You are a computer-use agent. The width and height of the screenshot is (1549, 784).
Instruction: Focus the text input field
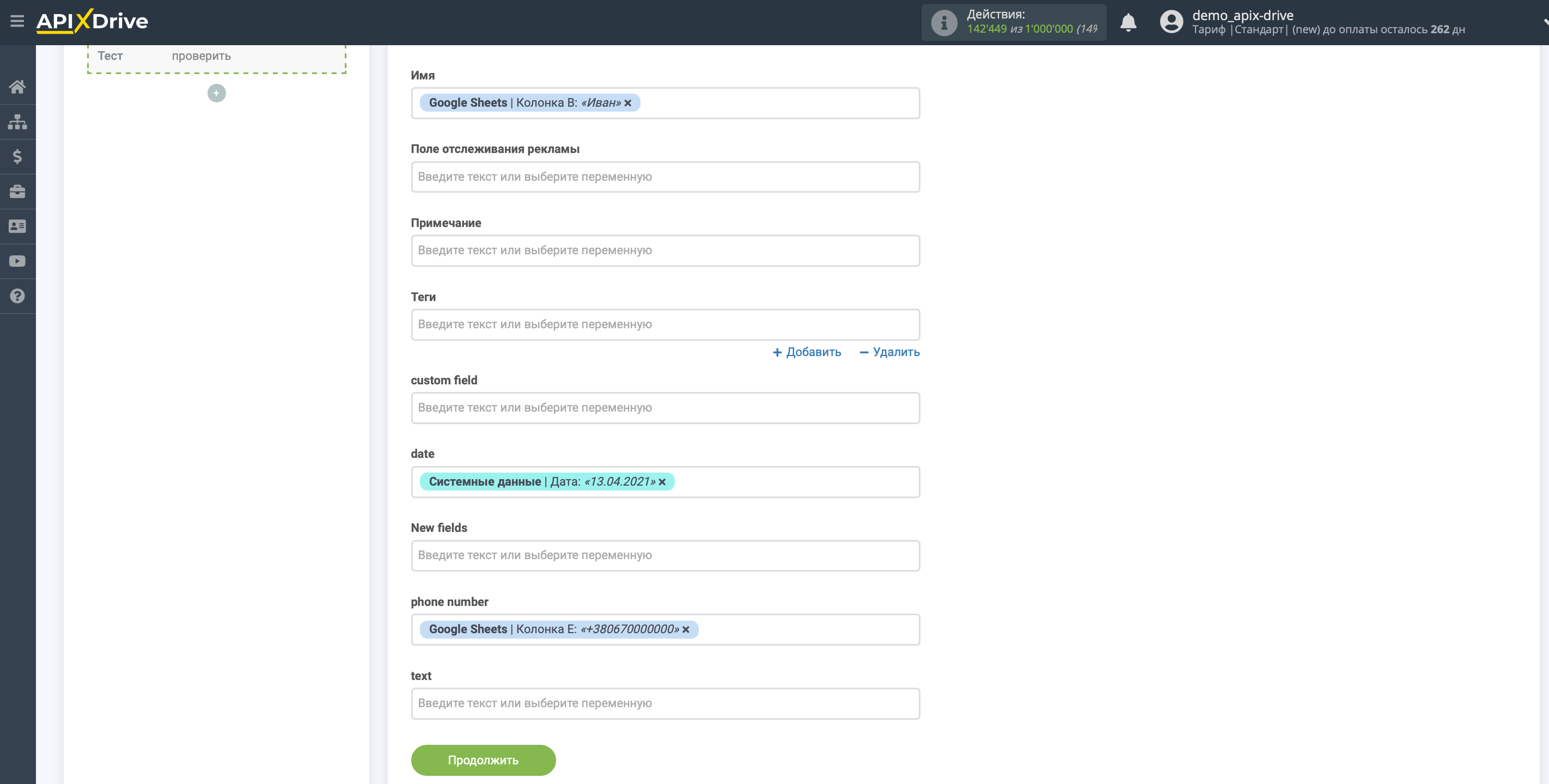pyautogui.click(x=665, y=703)
